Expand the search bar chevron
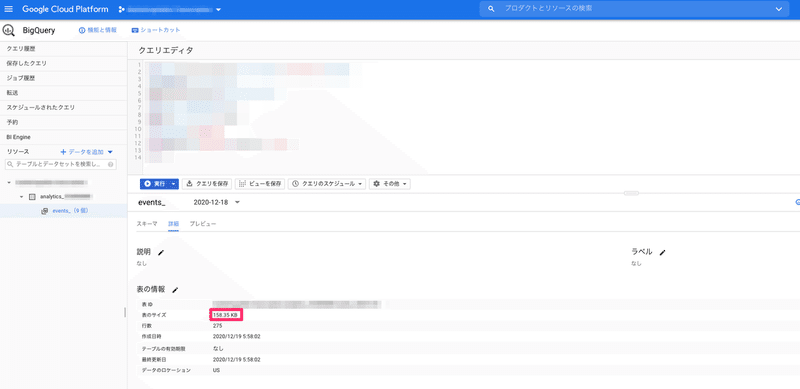 [x=779, y=9]
